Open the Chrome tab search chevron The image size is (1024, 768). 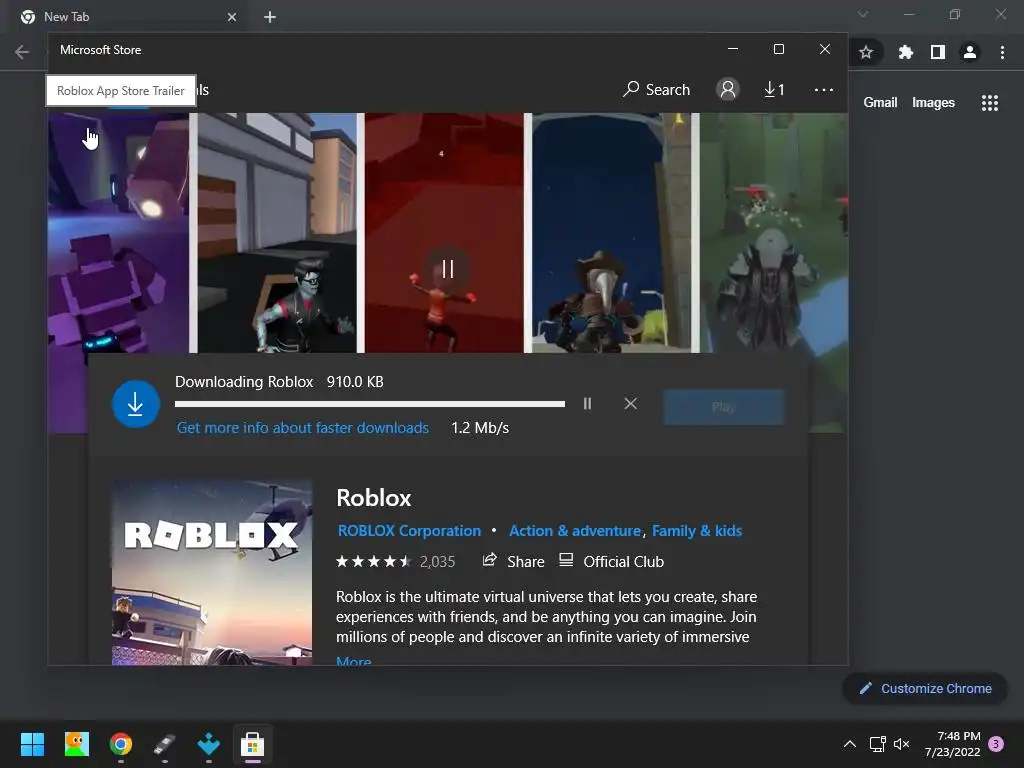(863, 14)
